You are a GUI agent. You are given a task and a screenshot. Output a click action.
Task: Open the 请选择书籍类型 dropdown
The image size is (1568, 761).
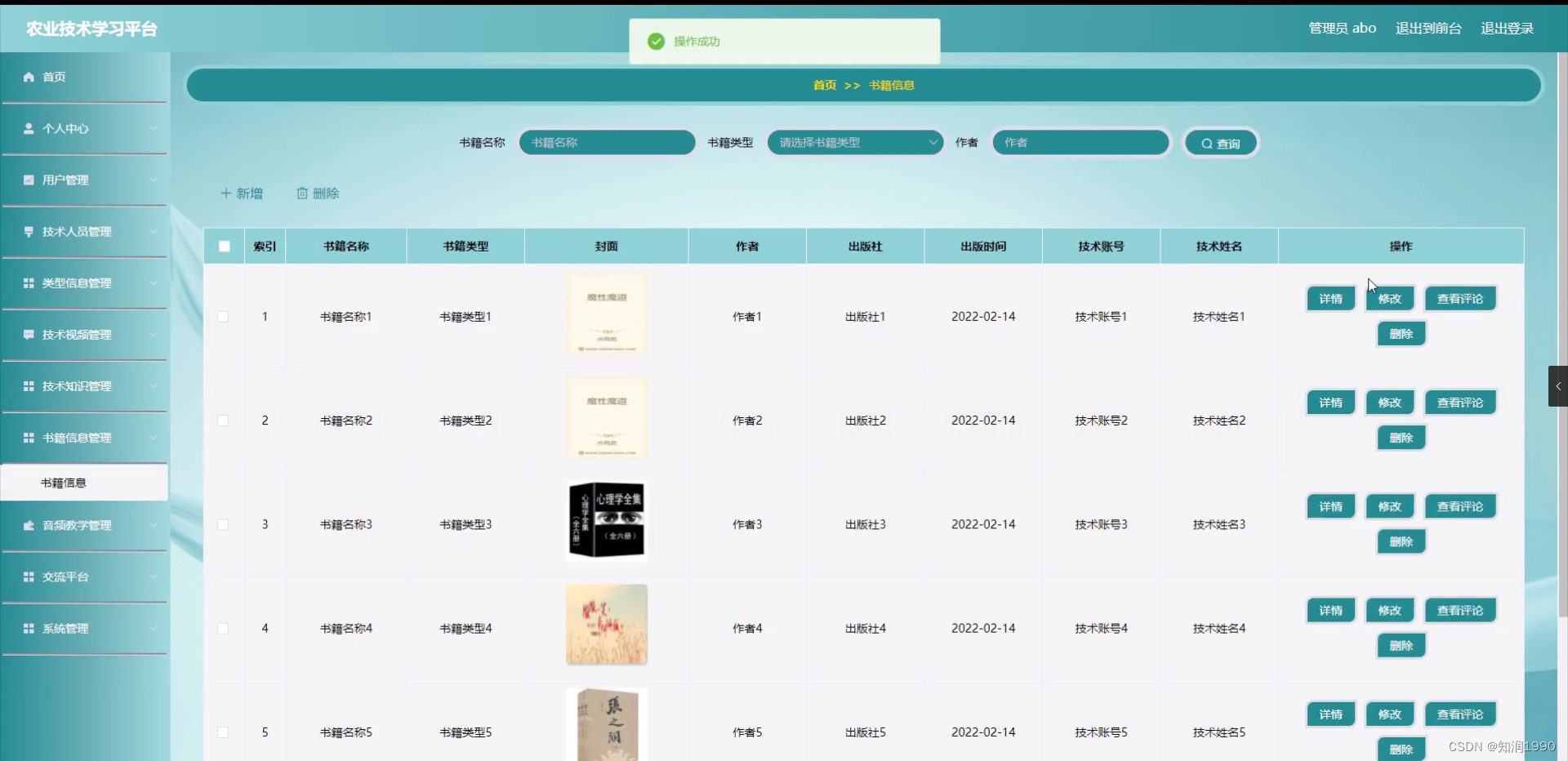pos(854,142)
